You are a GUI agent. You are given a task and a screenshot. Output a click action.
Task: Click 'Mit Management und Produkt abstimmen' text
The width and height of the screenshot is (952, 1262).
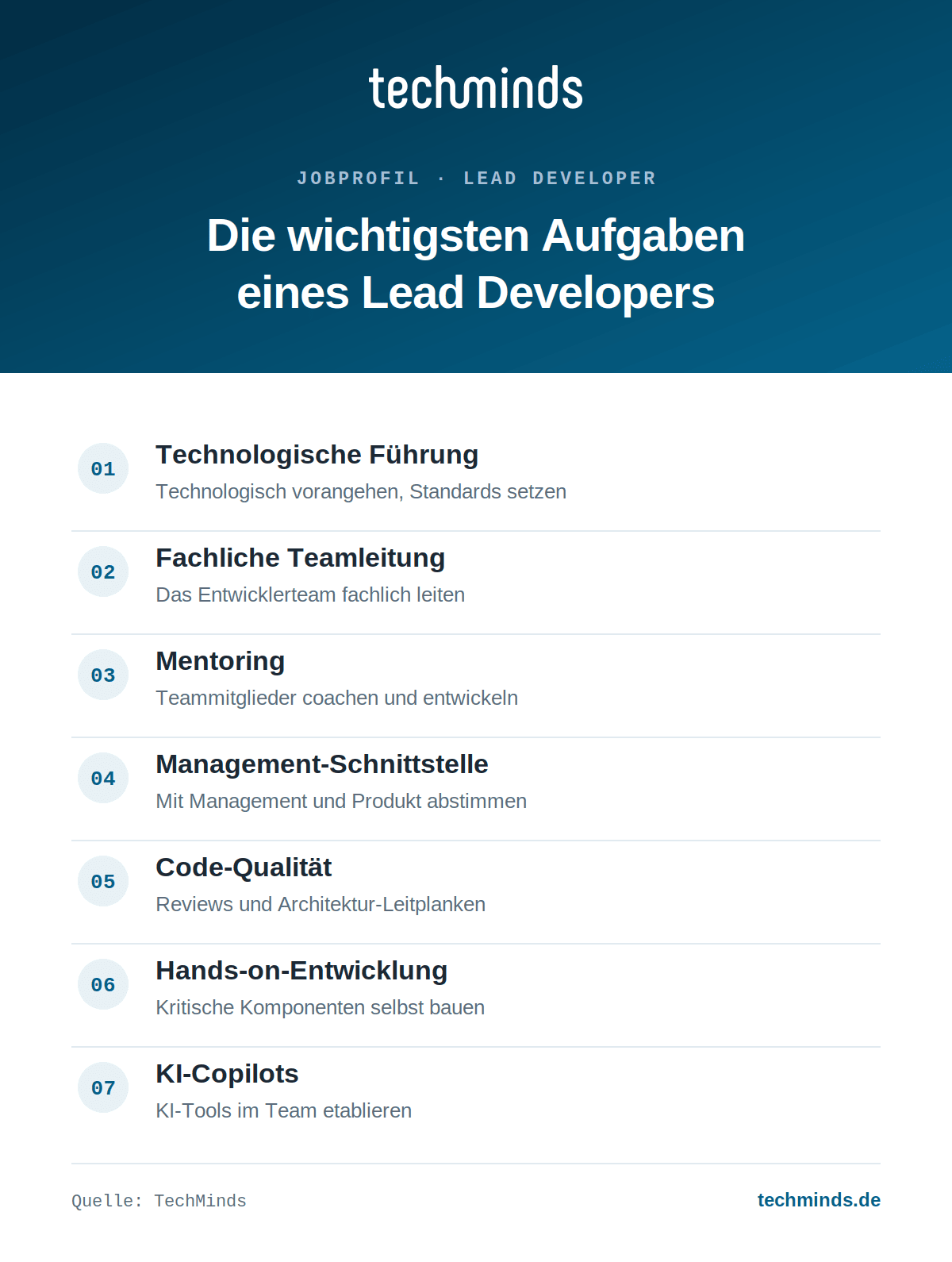(341, 801)
